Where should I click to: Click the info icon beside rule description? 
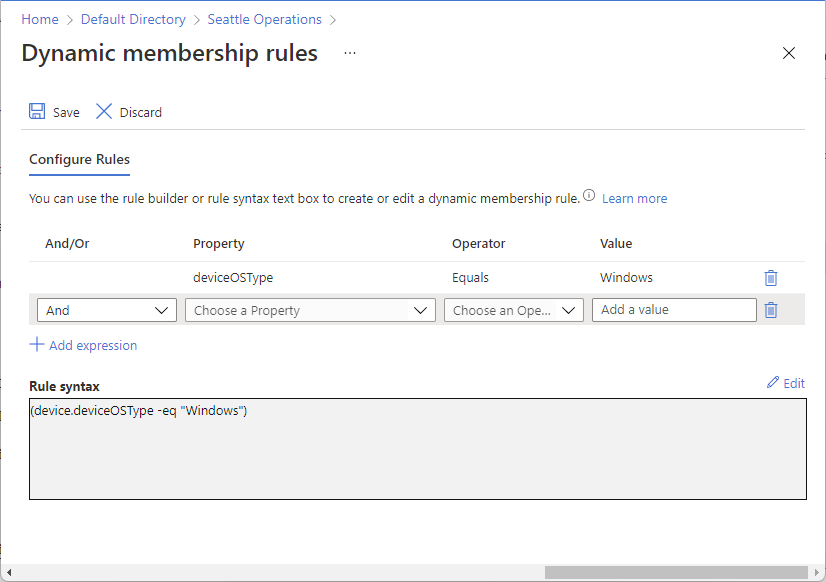pos(589,195)
